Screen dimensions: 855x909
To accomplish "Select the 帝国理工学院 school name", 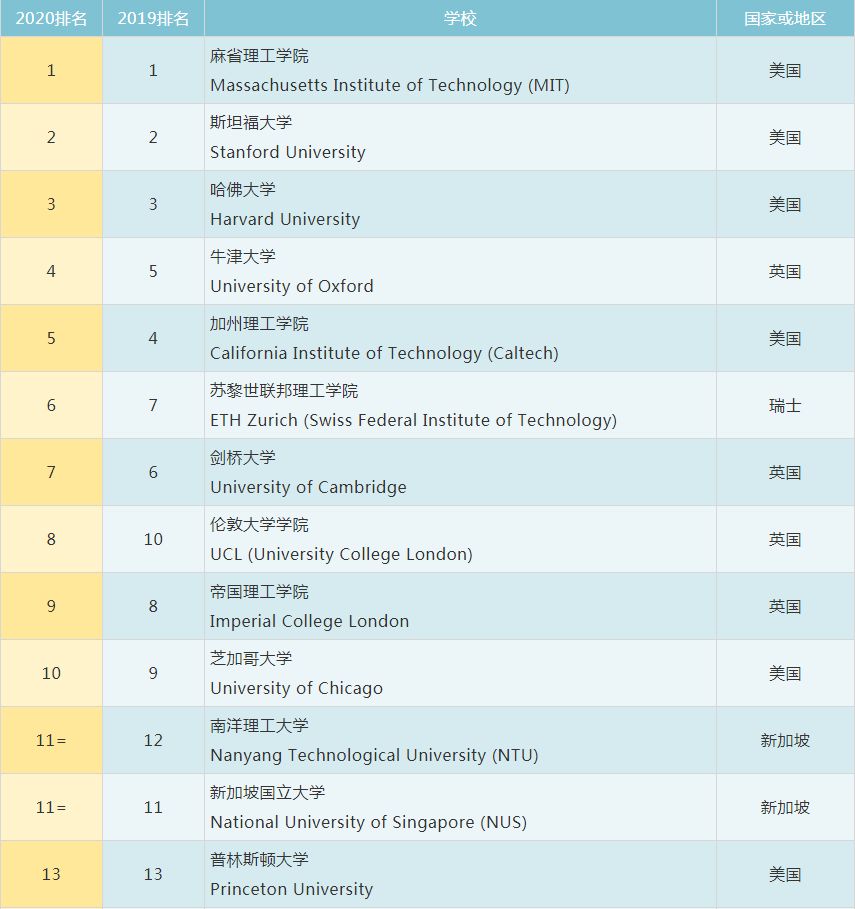I will (259, 591).
